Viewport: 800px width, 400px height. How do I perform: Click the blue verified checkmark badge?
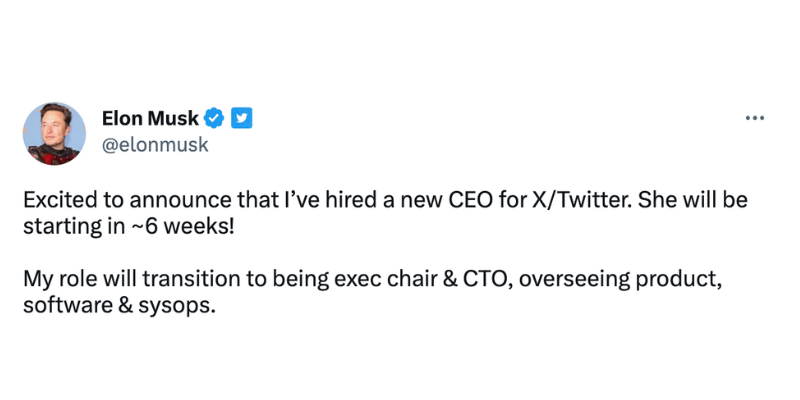[216, 119]
